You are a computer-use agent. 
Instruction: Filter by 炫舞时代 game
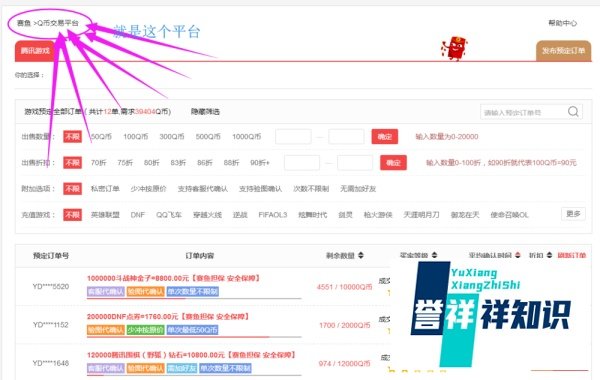point(313,215)
